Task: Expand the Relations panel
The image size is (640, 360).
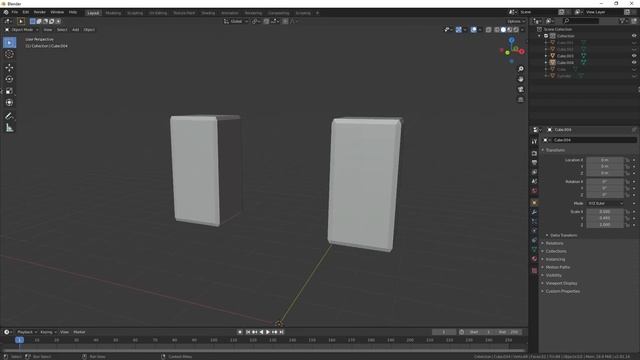Action: [x=554, y=243]
